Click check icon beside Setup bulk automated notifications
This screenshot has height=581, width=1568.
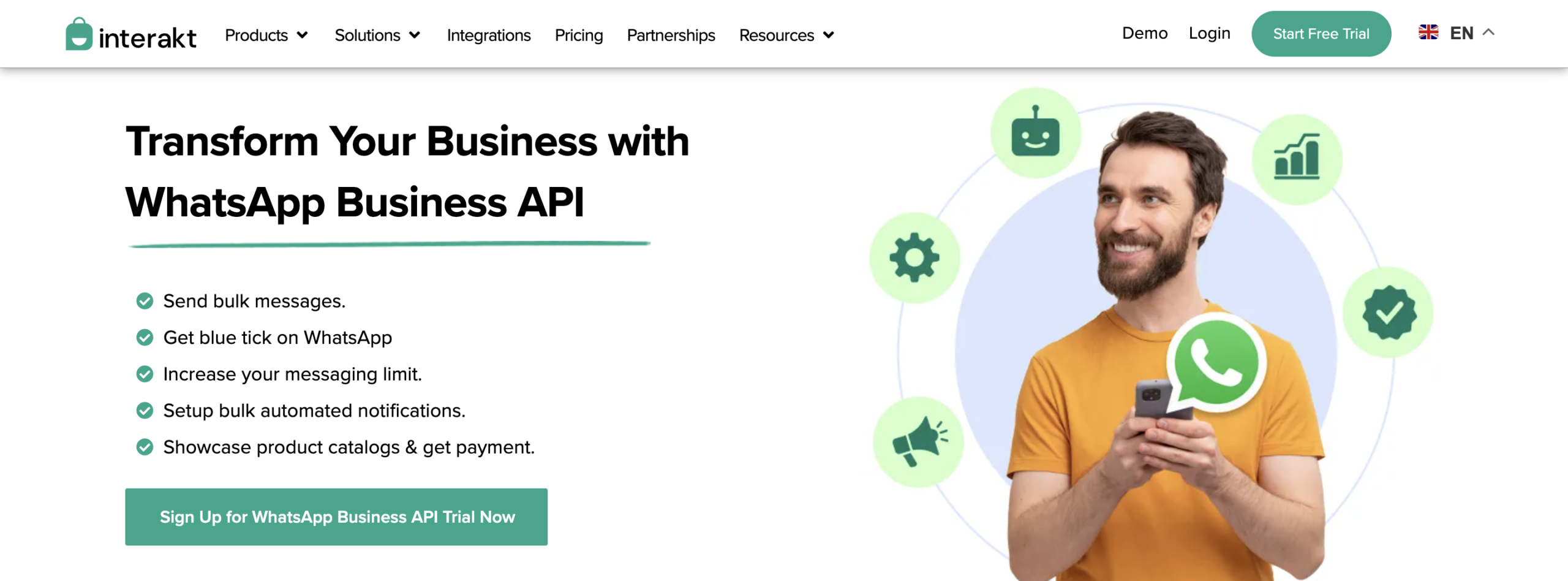(x=145, y=411)
